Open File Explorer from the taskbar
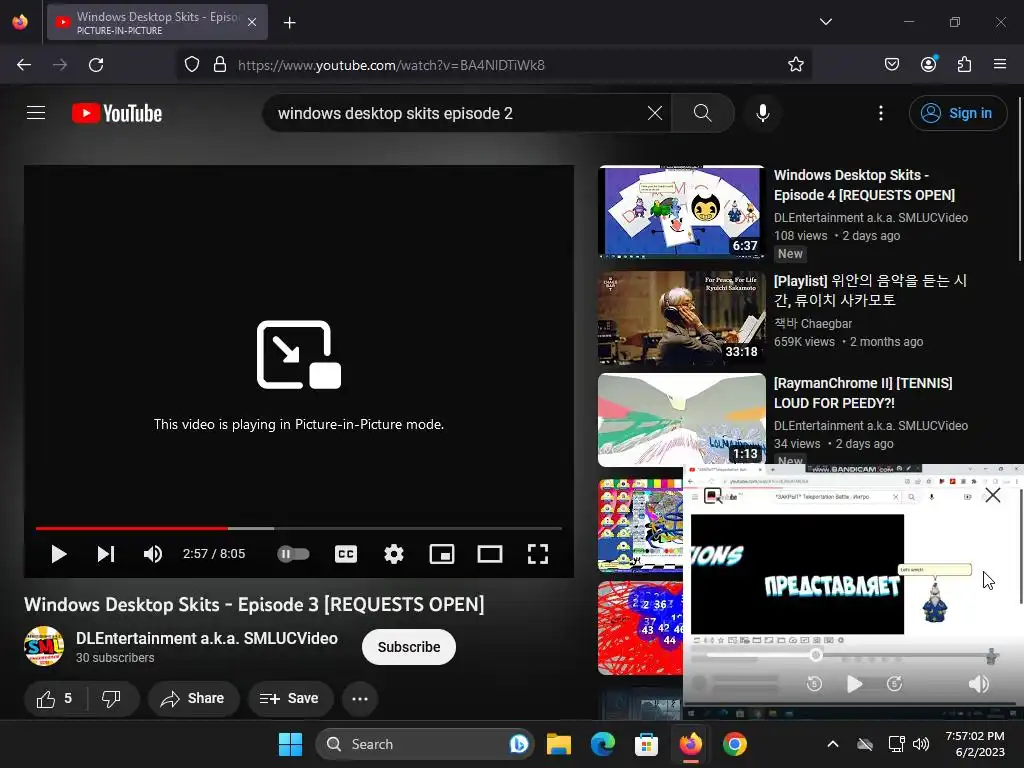 (558, 744)
